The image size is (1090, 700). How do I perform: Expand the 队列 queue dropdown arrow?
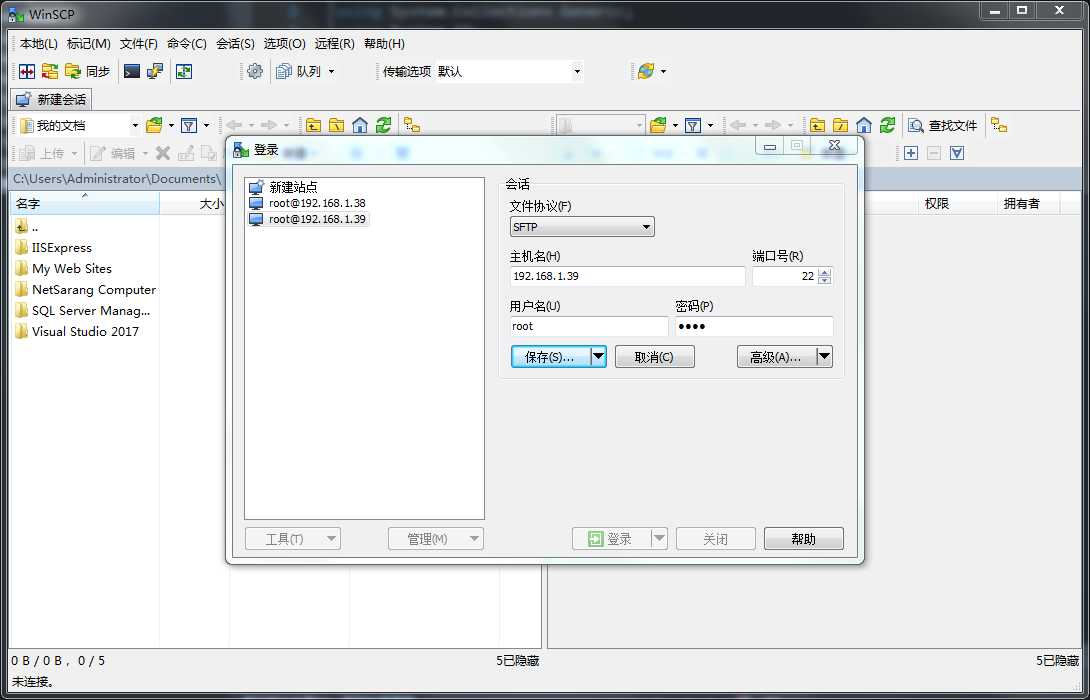click(x=331, y=72)
